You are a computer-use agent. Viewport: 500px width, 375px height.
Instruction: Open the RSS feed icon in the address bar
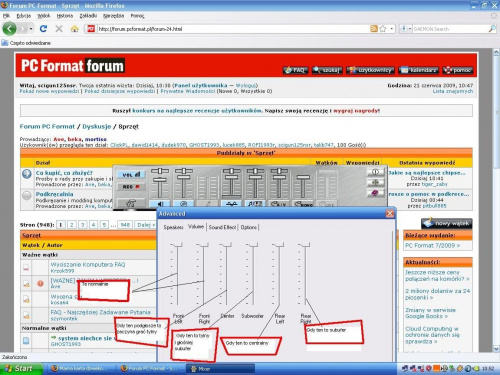coord(374,29)
